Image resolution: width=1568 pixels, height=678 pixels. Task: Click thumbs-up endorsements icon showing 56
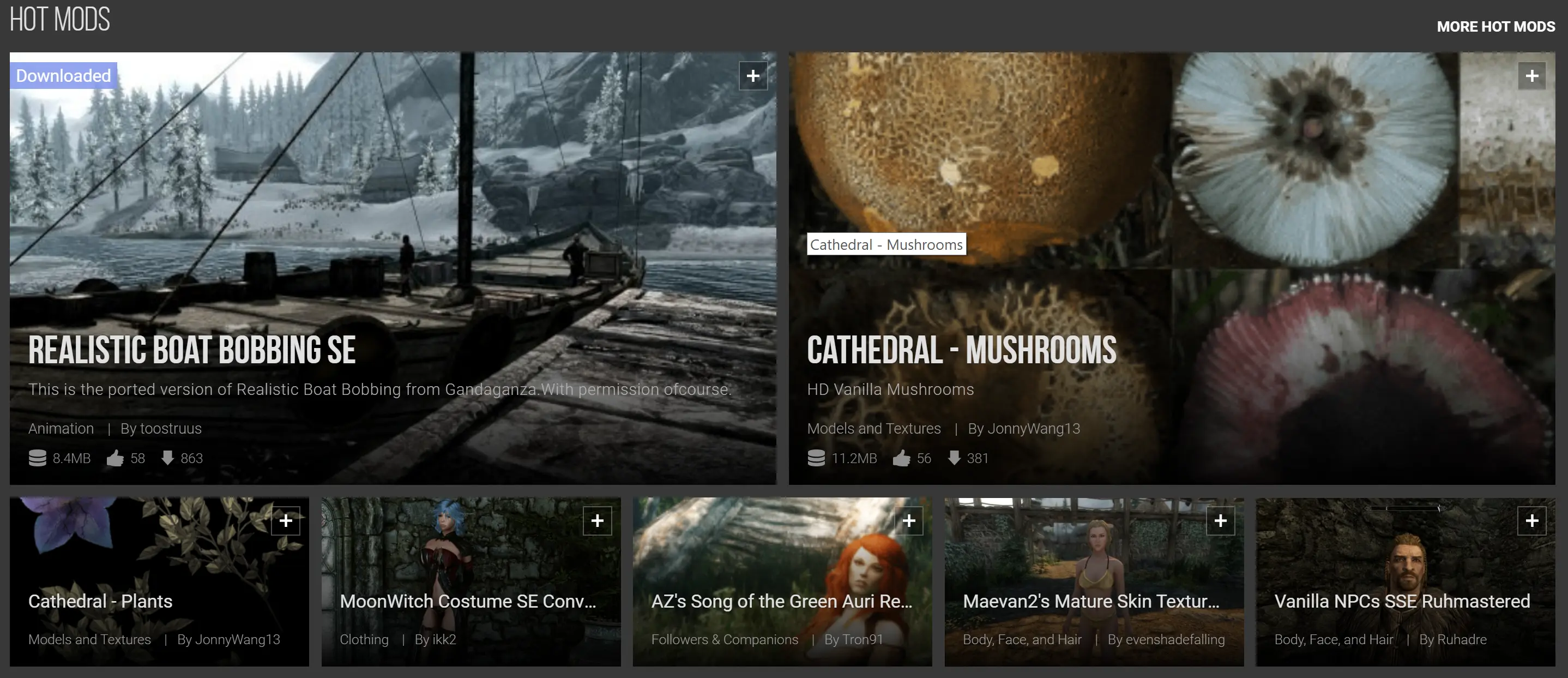pyautogui.click(x=901, y=458)
